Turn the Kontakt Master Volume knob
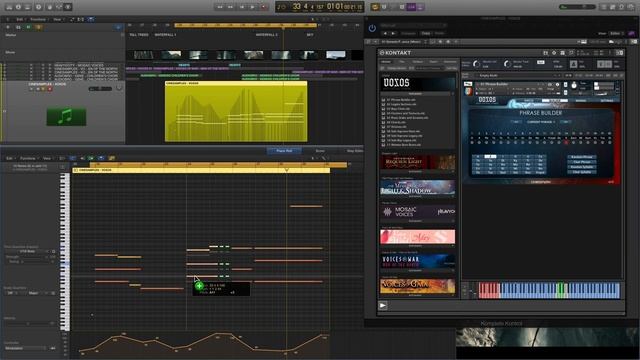The image size is (640, 360). (476, 64)
